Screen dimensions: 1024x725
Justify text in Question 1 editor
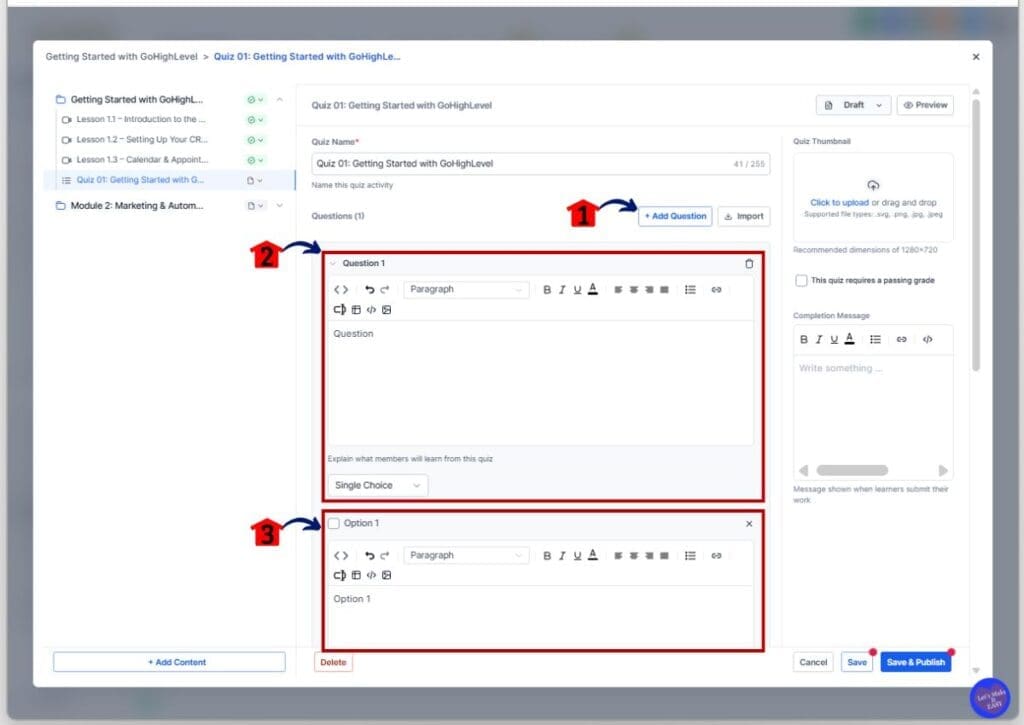click(664, 289)
